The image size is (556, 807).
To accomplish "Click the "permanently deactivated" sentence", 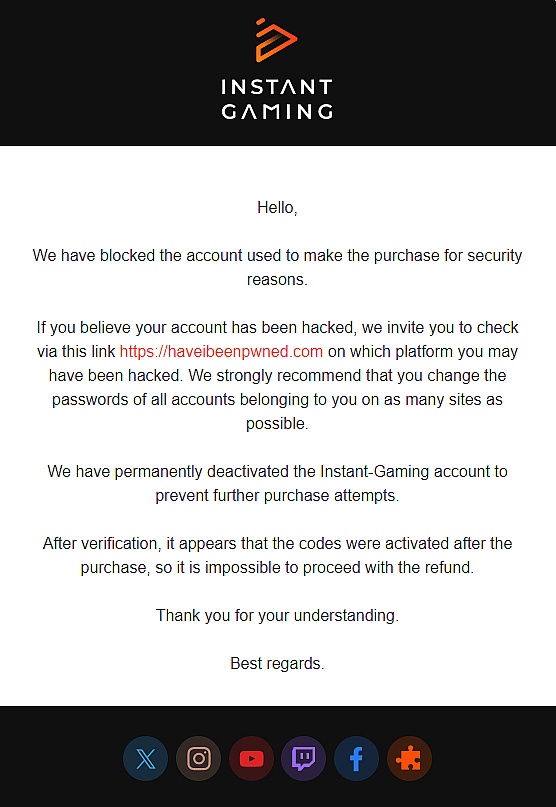I will (x=277, y=471).
